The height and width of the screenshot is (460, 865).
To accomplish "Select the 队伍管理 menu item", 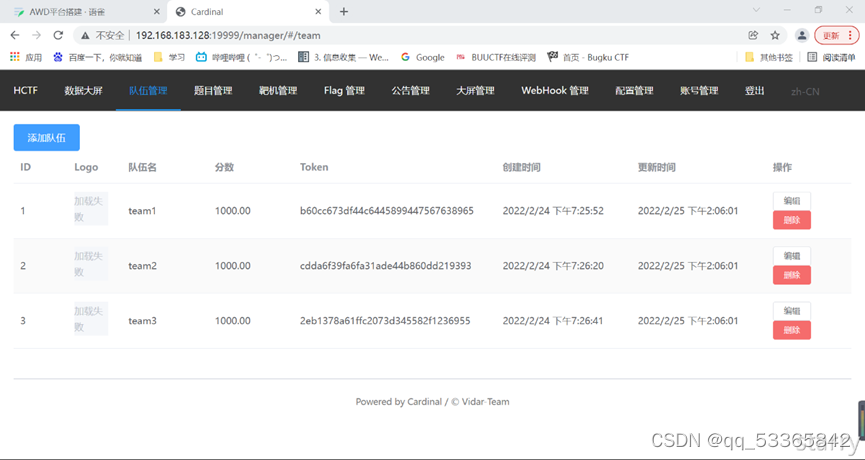I will [148, 90].
